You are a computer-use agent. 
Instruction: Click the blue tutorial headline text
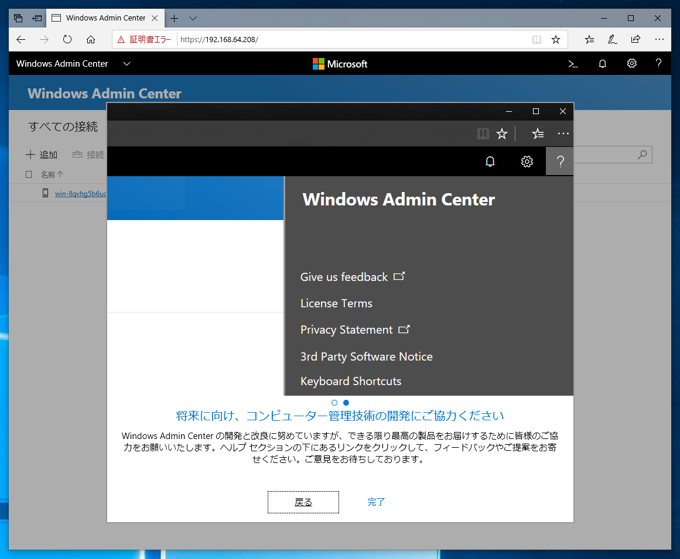pos(340,416)
